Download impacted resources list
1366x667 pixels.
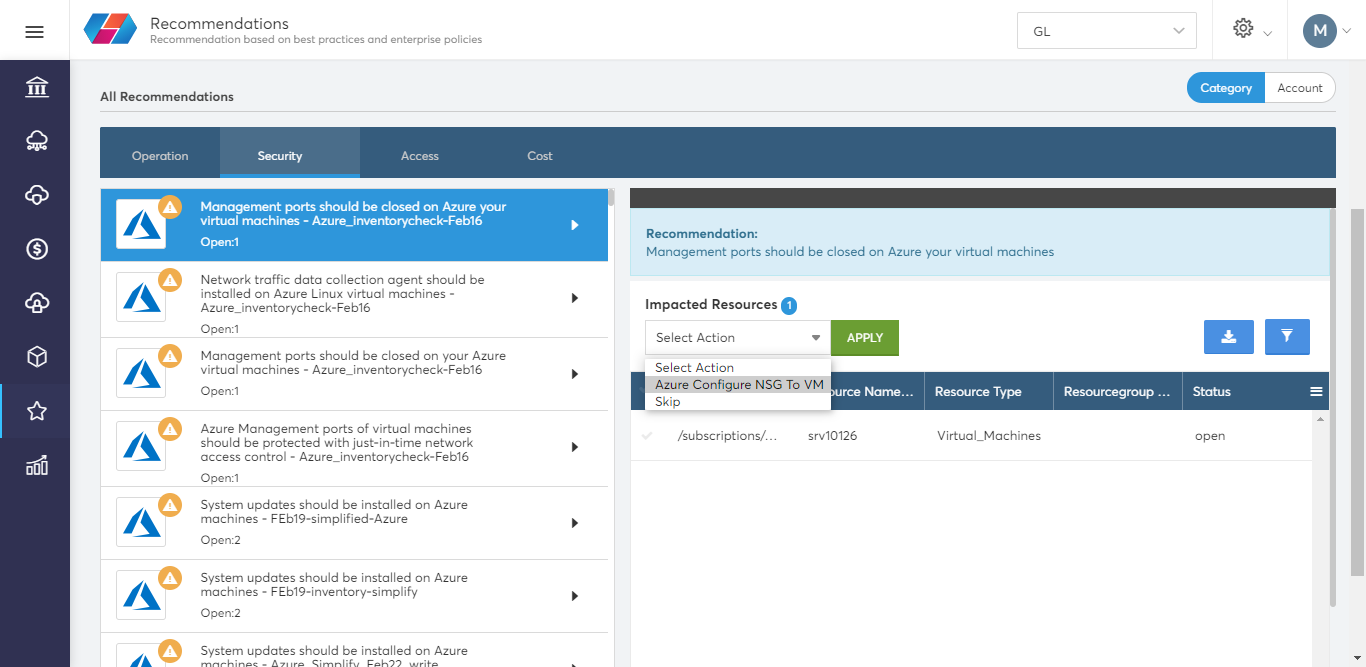(x=1230, y=337)
